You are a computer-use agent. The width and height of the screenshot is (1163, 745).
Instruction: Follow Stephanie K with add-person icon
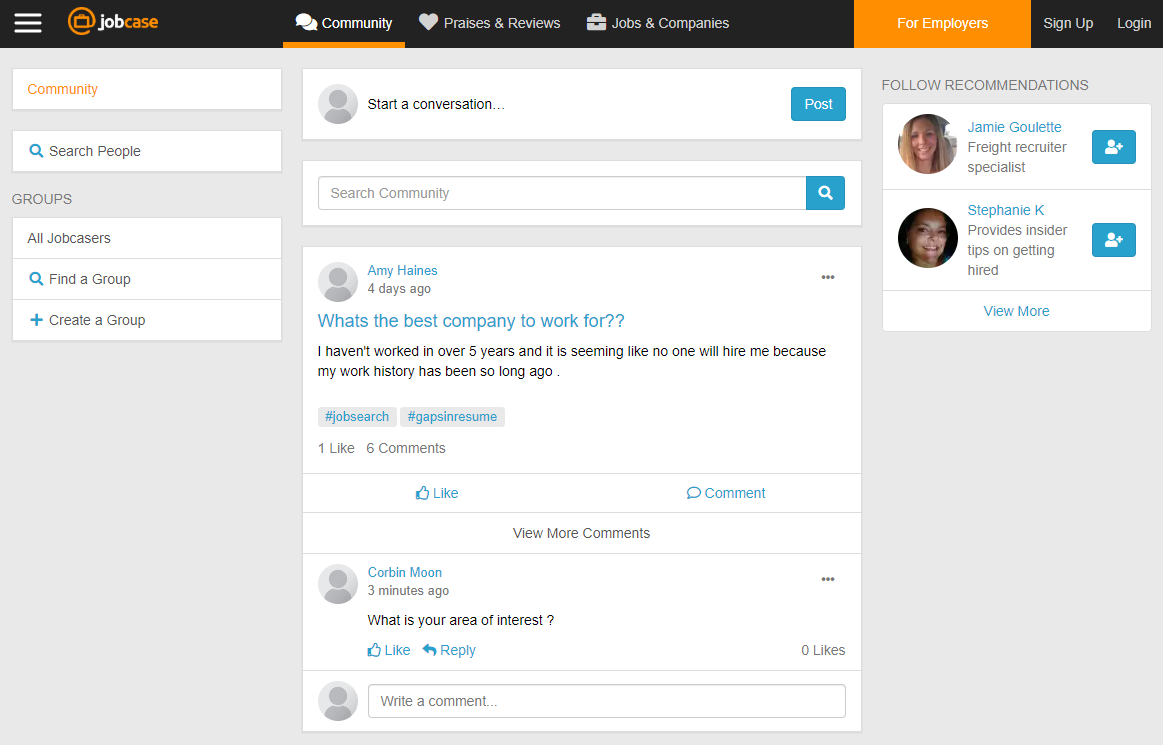[1113, 240]
